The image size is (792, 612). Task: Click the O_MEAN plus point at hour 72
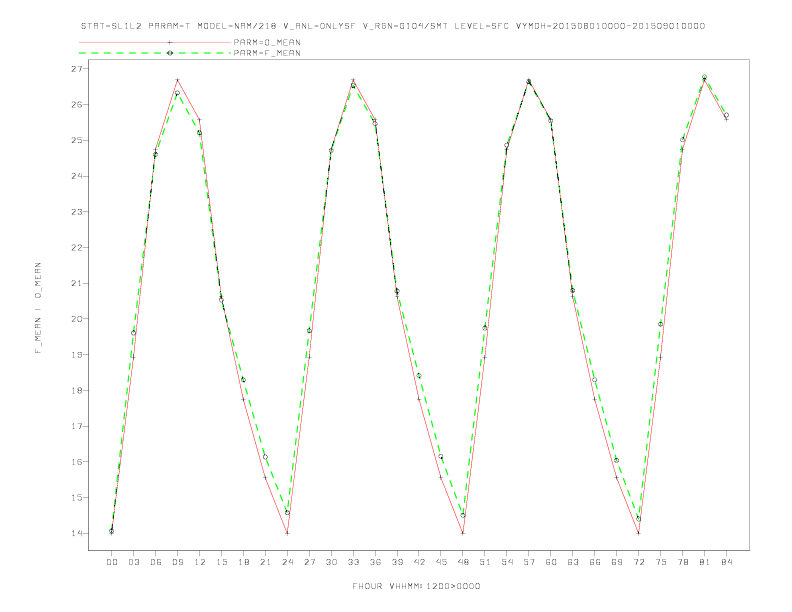[x=638, y=533]
